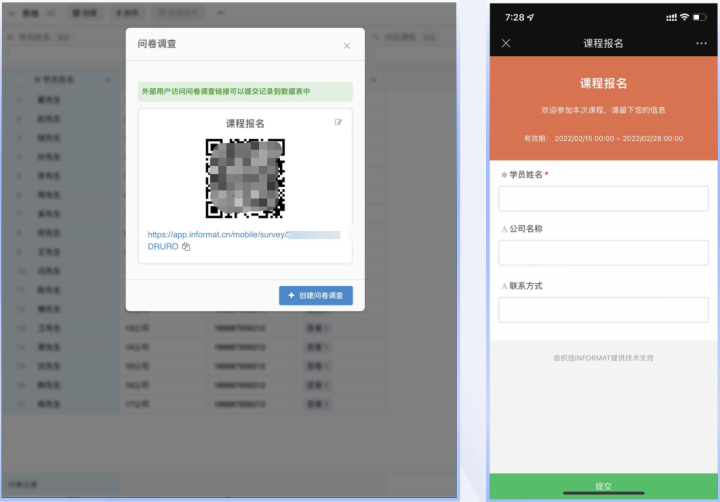Click the 有效期 date range text in banner
Screen dimensions: 720x502
point(603,138)
